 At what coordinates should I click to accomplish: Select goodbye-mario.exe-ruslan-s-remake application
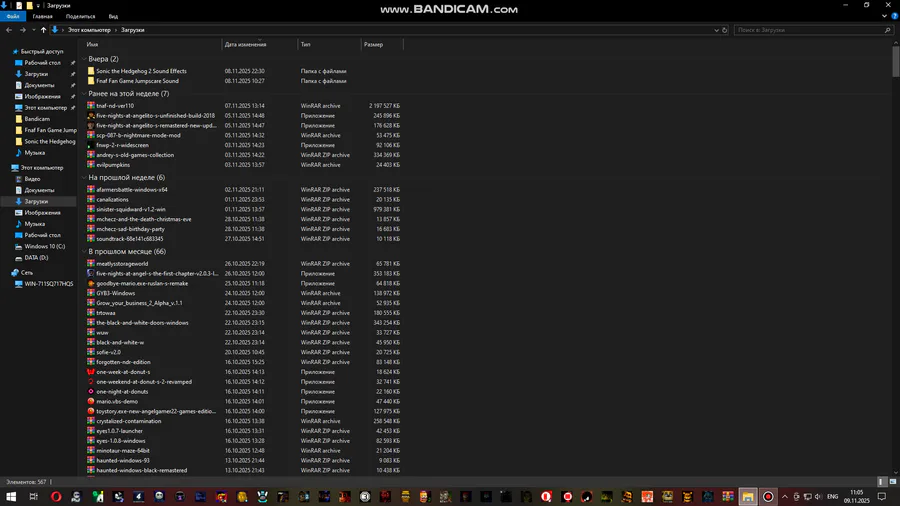click(x=142, y=283)
